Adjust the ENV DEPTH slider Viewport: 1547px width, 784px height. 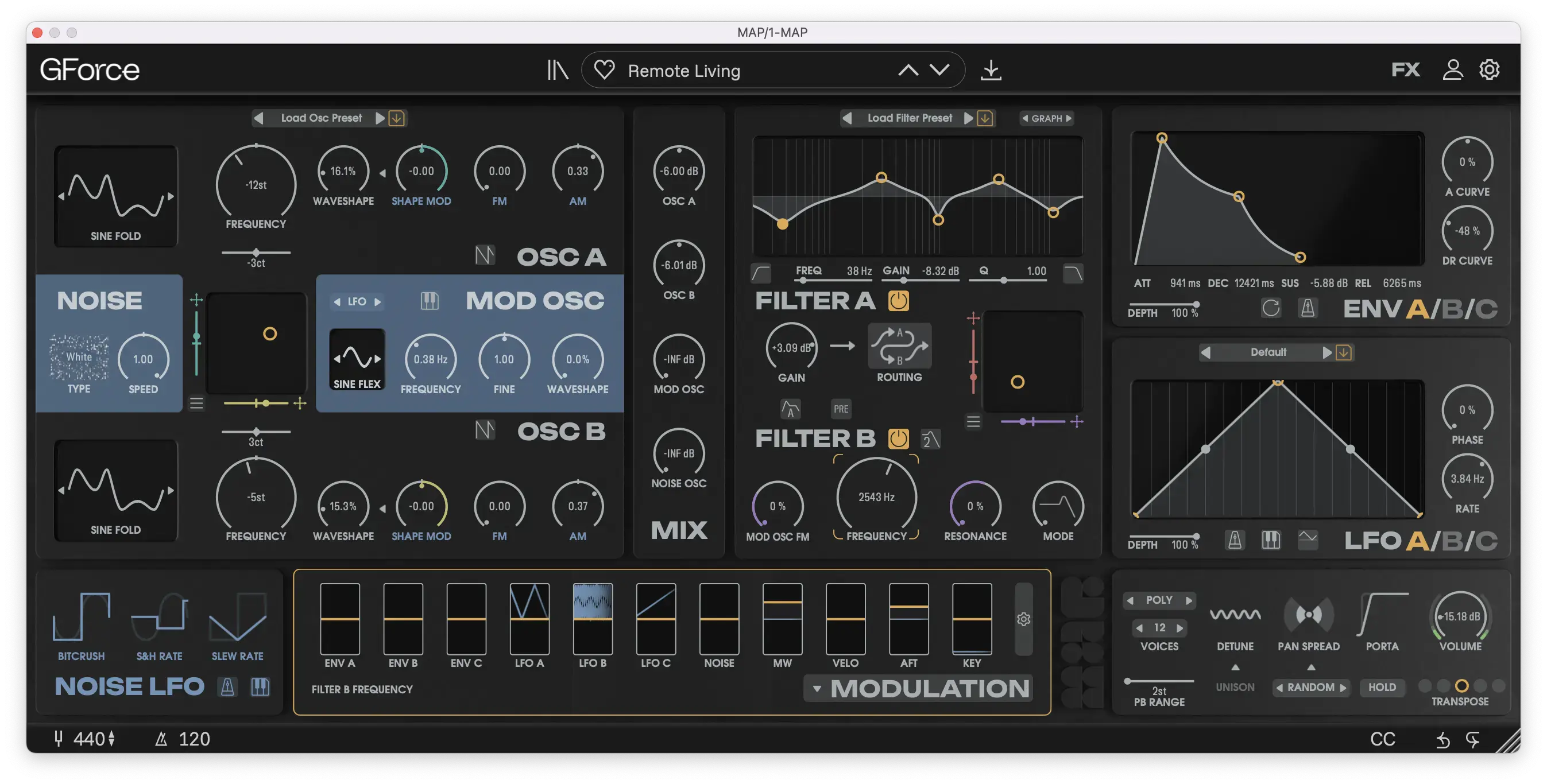[x=1164, y=304]
